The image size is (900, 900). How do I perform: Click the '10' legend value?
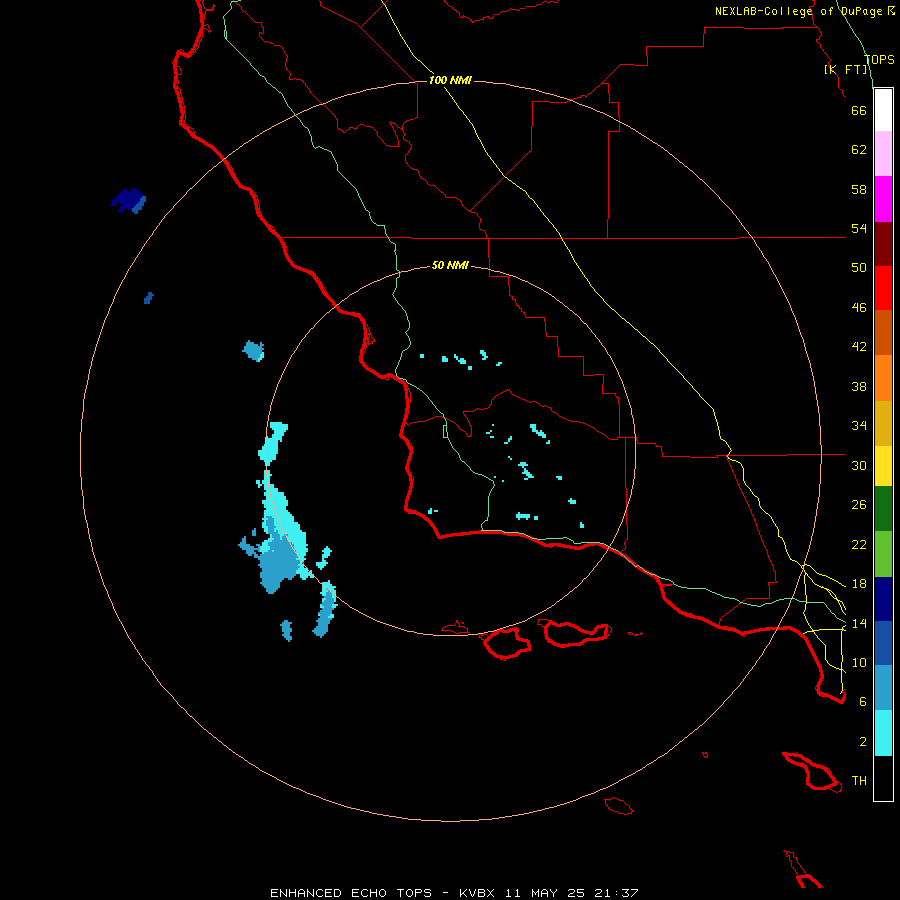(859, 663)
